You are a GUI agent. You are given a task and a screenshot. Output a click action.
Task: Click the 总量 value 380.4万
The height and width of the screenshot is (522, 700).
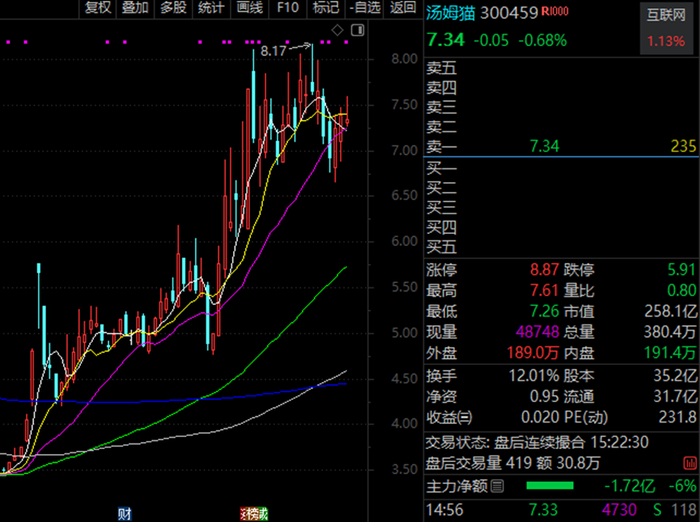point(670,332)
